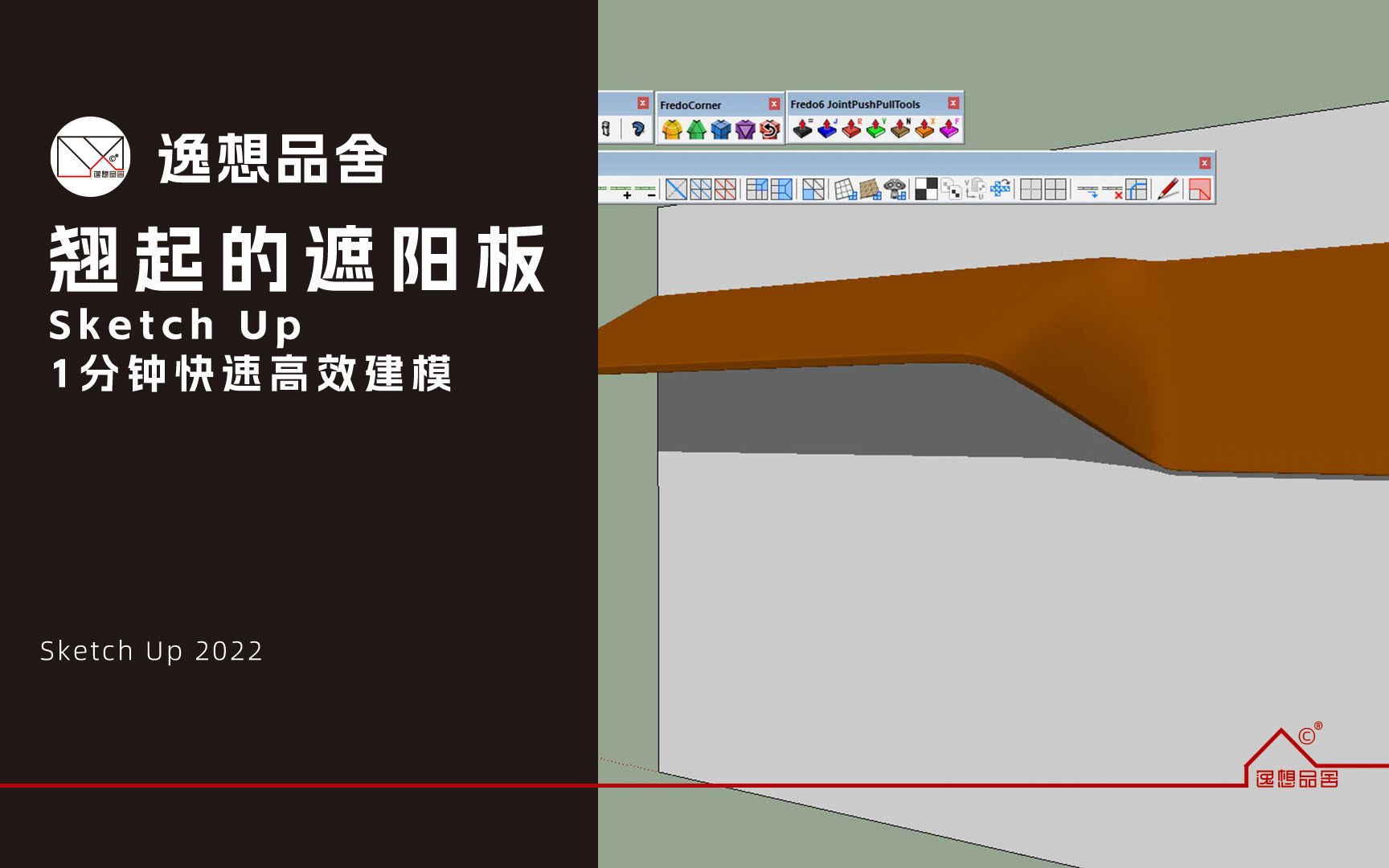Click the paste UV coordinates icon
This screenshot has width=1389, height=868.
point(975,189)
